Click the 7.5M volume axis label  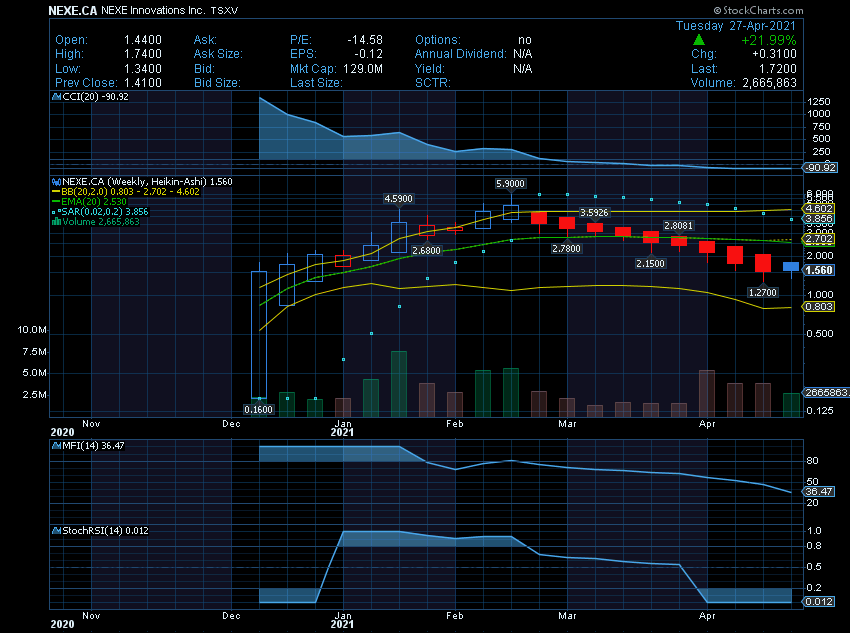[x=35, y=352]
